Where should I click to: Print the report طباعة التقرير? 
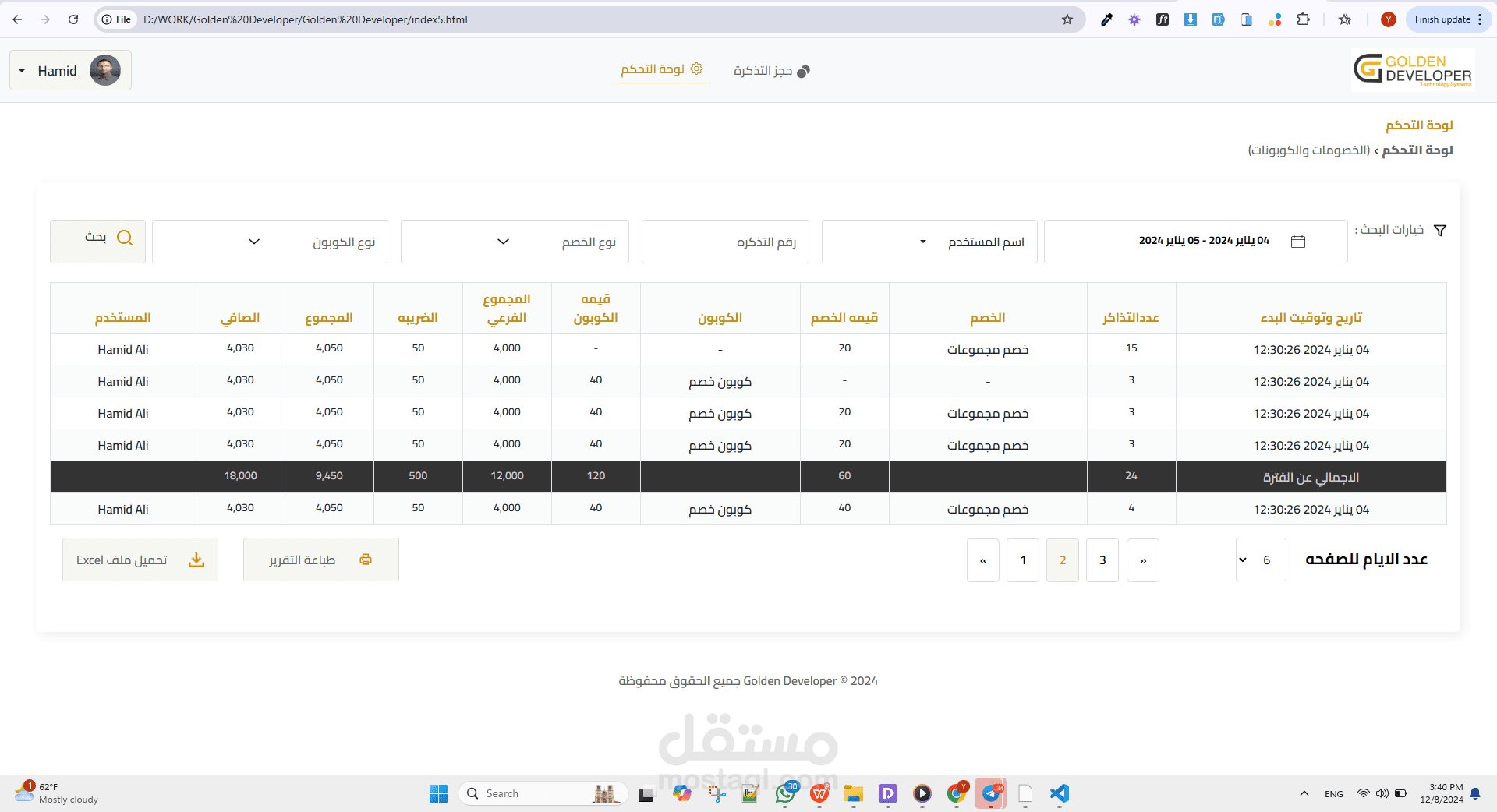click(321, 560)
